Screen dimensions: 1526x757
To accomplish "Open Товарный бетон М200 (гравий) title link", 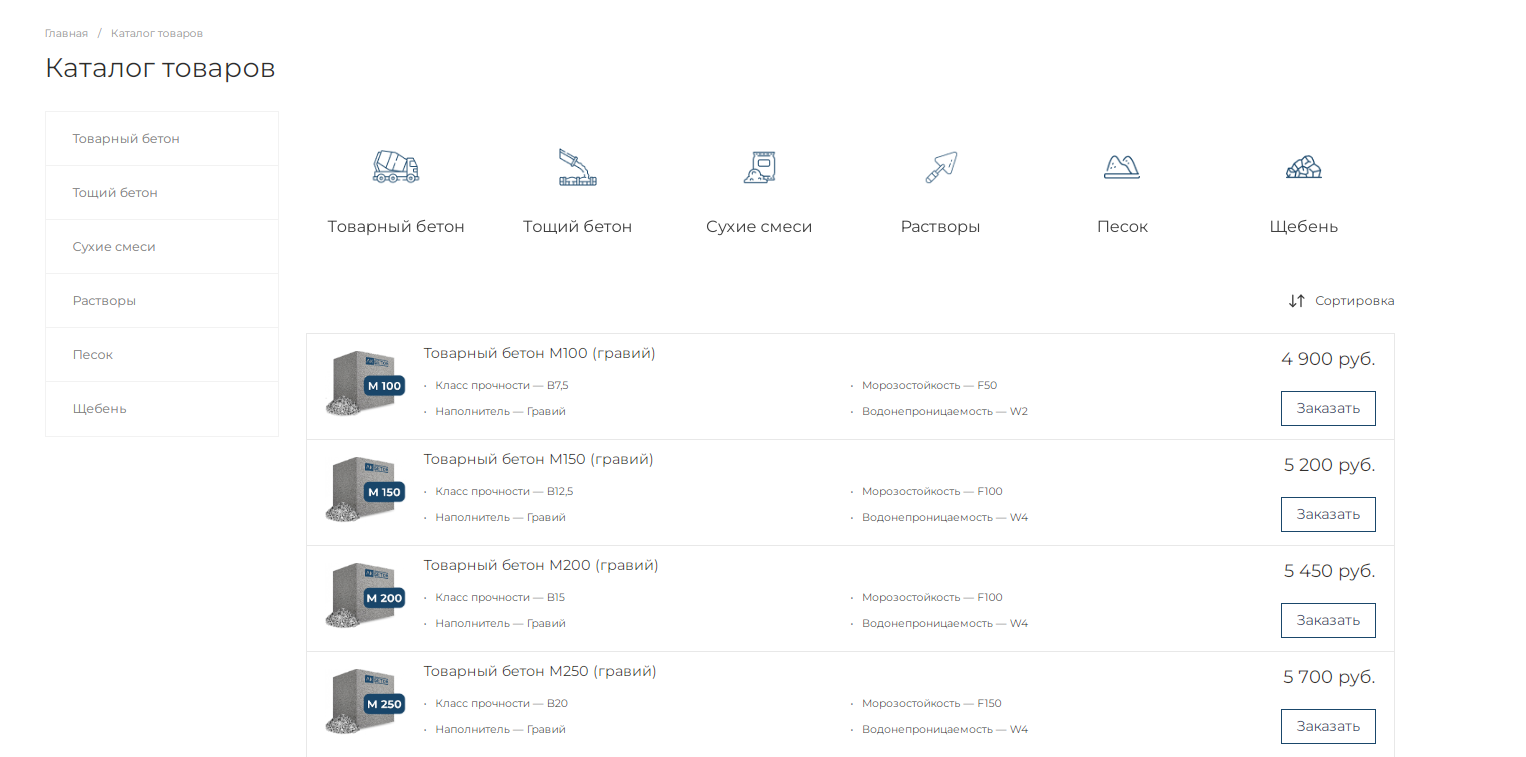I will [x=541, y=565].
